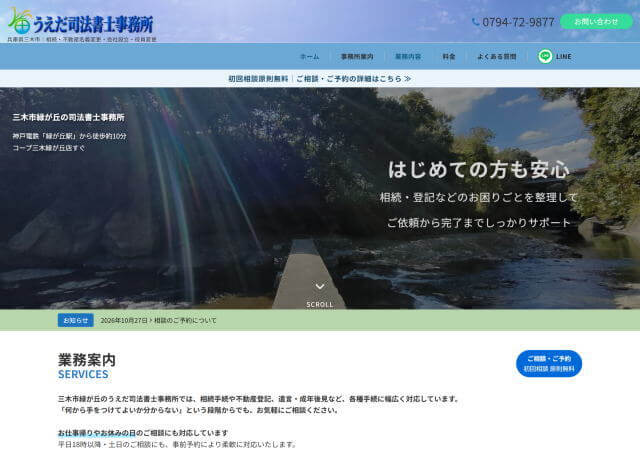640x450 pixels.
Task: Click the green LINE icon in navigation
Action: (545, 56)
